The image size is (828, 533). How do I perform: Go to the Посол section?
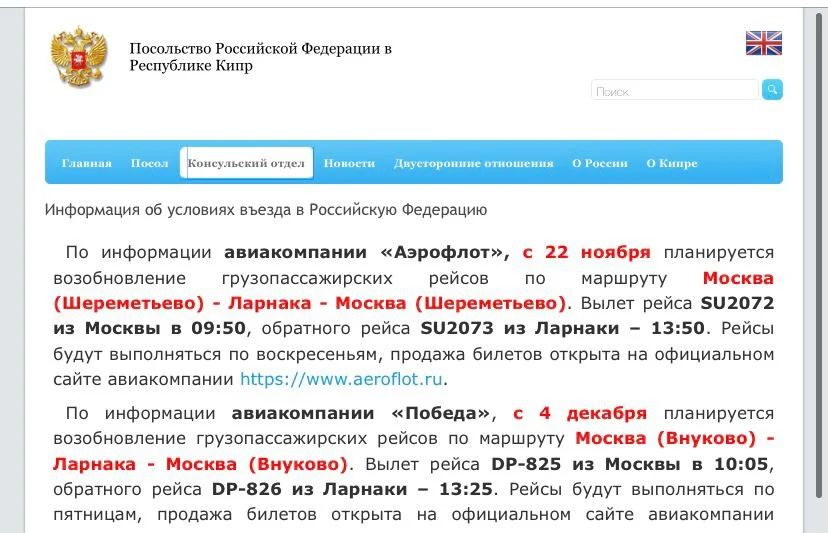click(x=149, y=163)
